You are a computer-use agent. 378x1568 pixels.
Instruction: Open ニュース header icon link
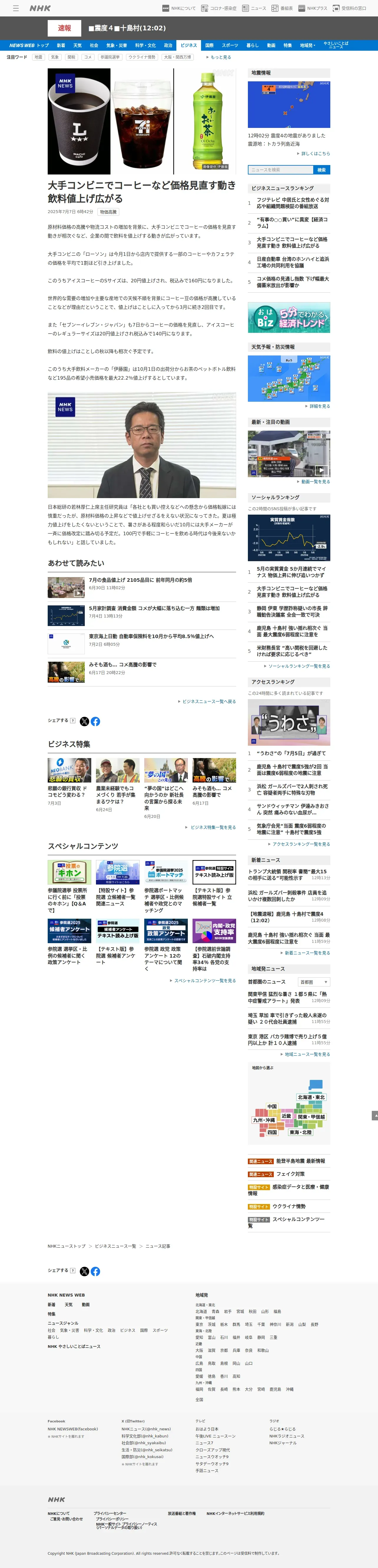tap(254, 9)
